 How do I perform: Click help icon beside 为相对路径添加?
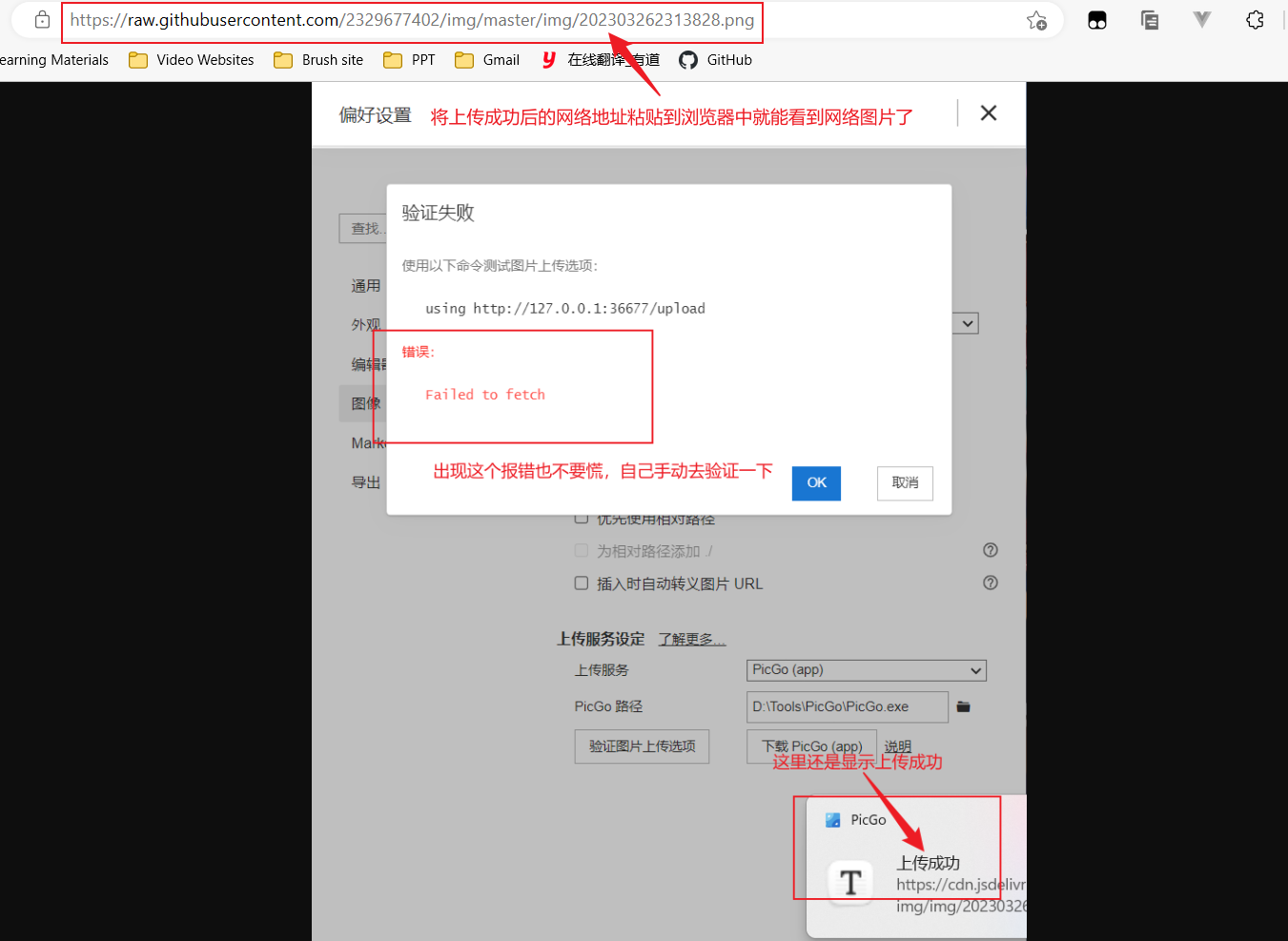[991, 550]
